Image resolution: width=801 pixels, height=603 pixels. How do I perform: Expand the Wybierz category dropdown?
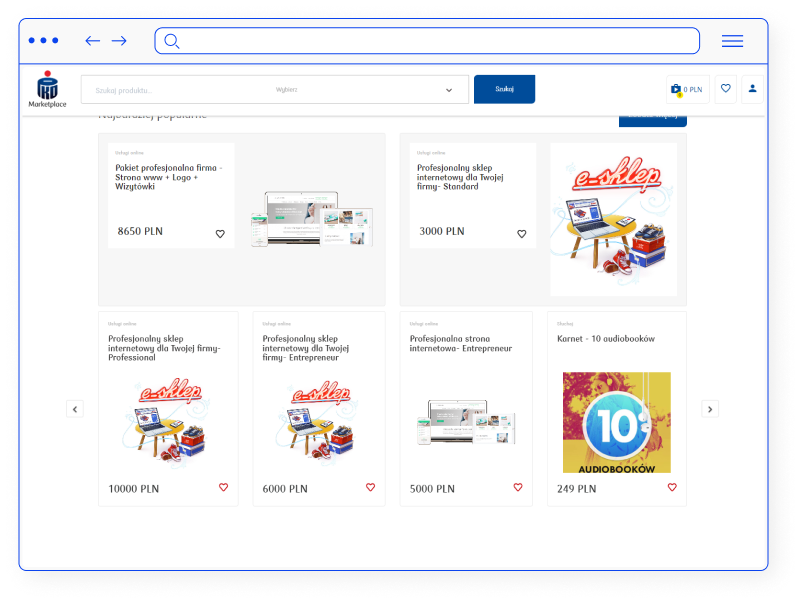pos(448,90)
